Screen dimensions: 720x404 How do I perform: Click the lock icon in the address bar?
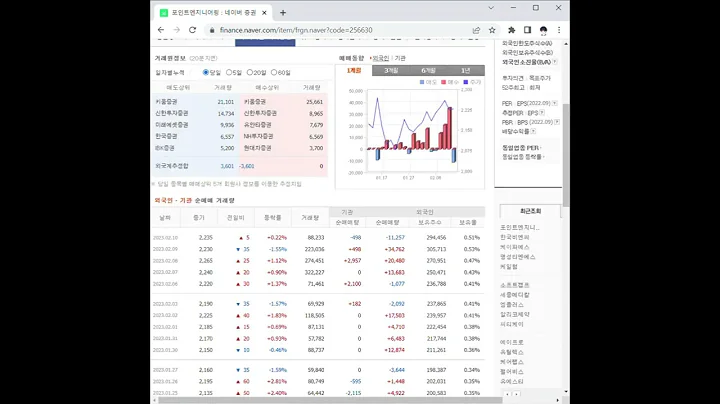(212, 30)
